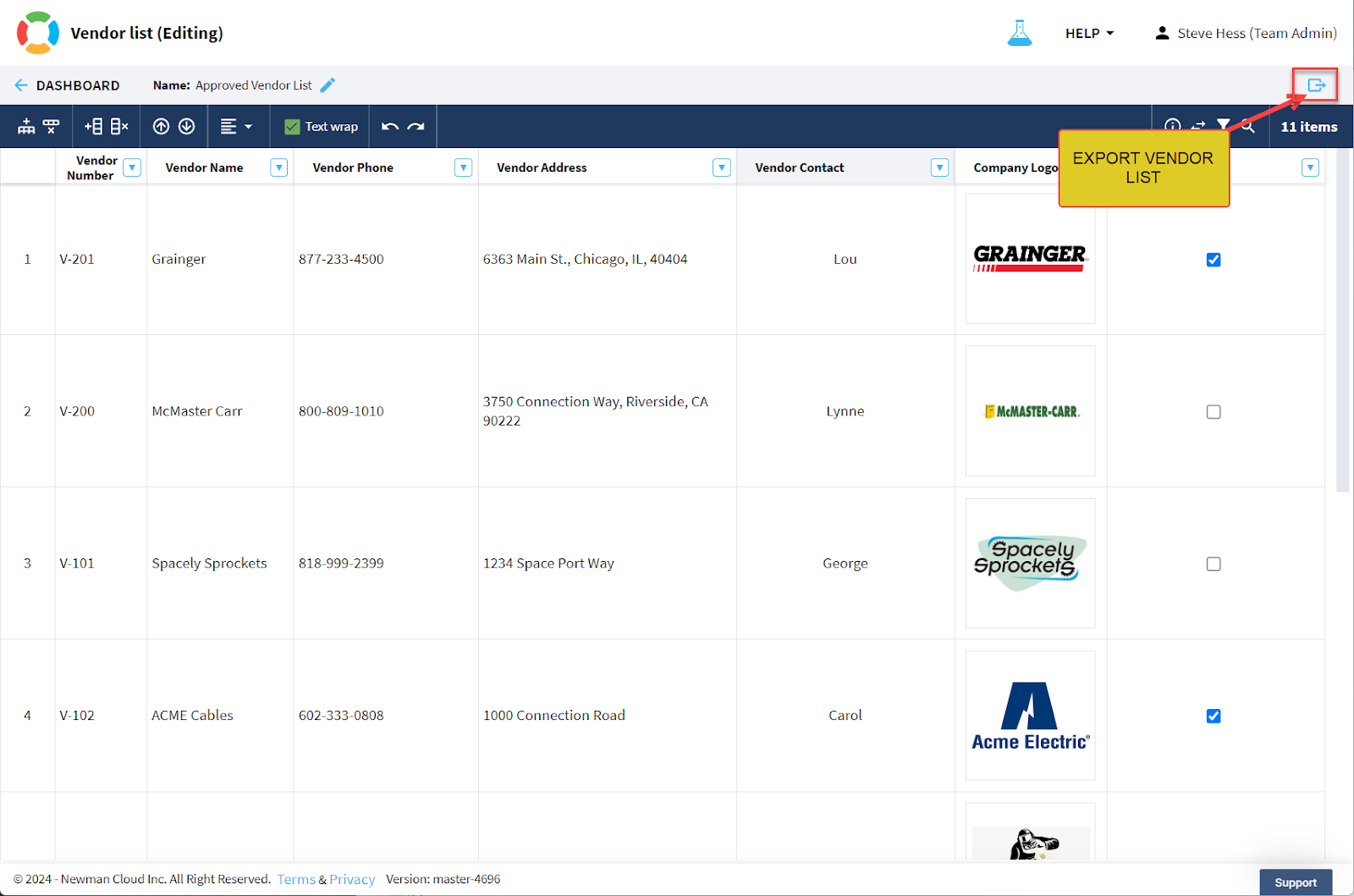The image size is (1354, 896).
Task: Click the Grainger vendor name cell
Action: coord(220,259)
